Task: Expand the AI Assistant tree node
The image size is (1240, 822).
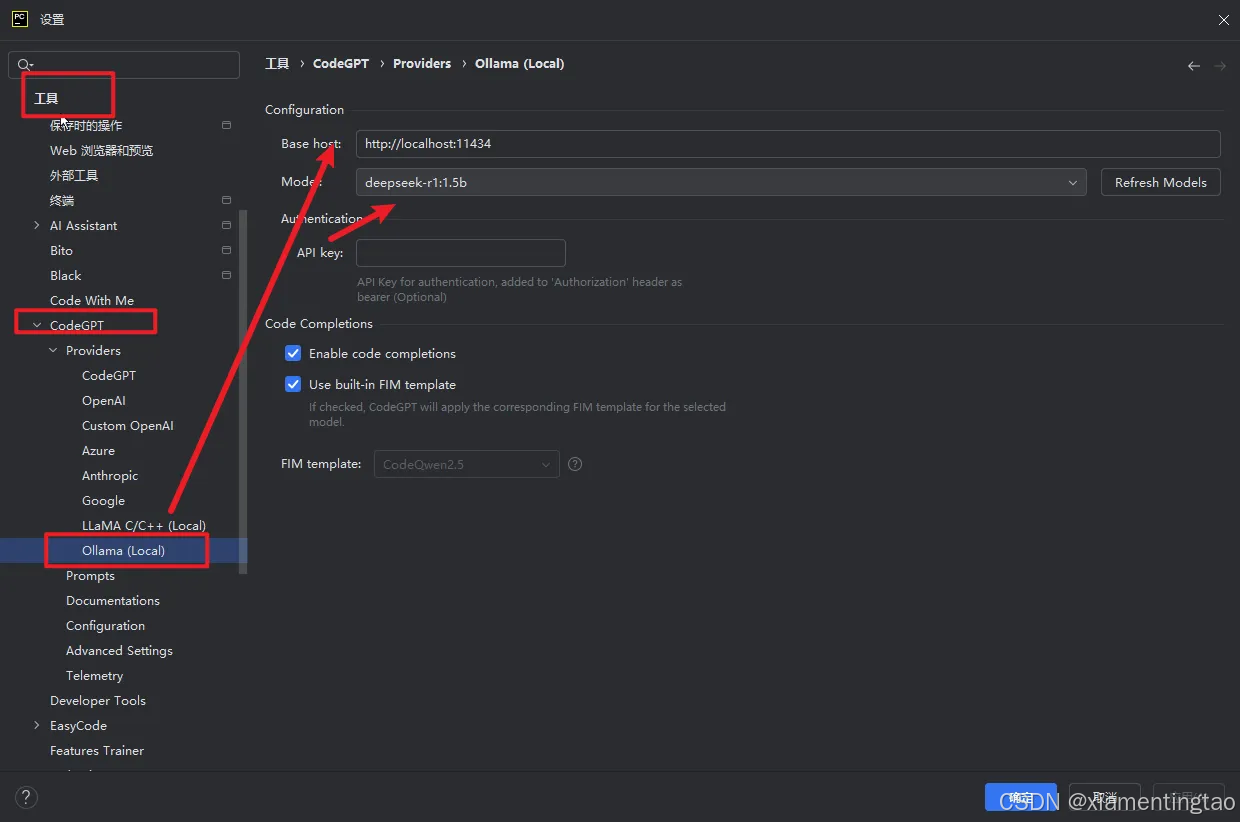Action: pyautogui.click(x=37, y=226)
